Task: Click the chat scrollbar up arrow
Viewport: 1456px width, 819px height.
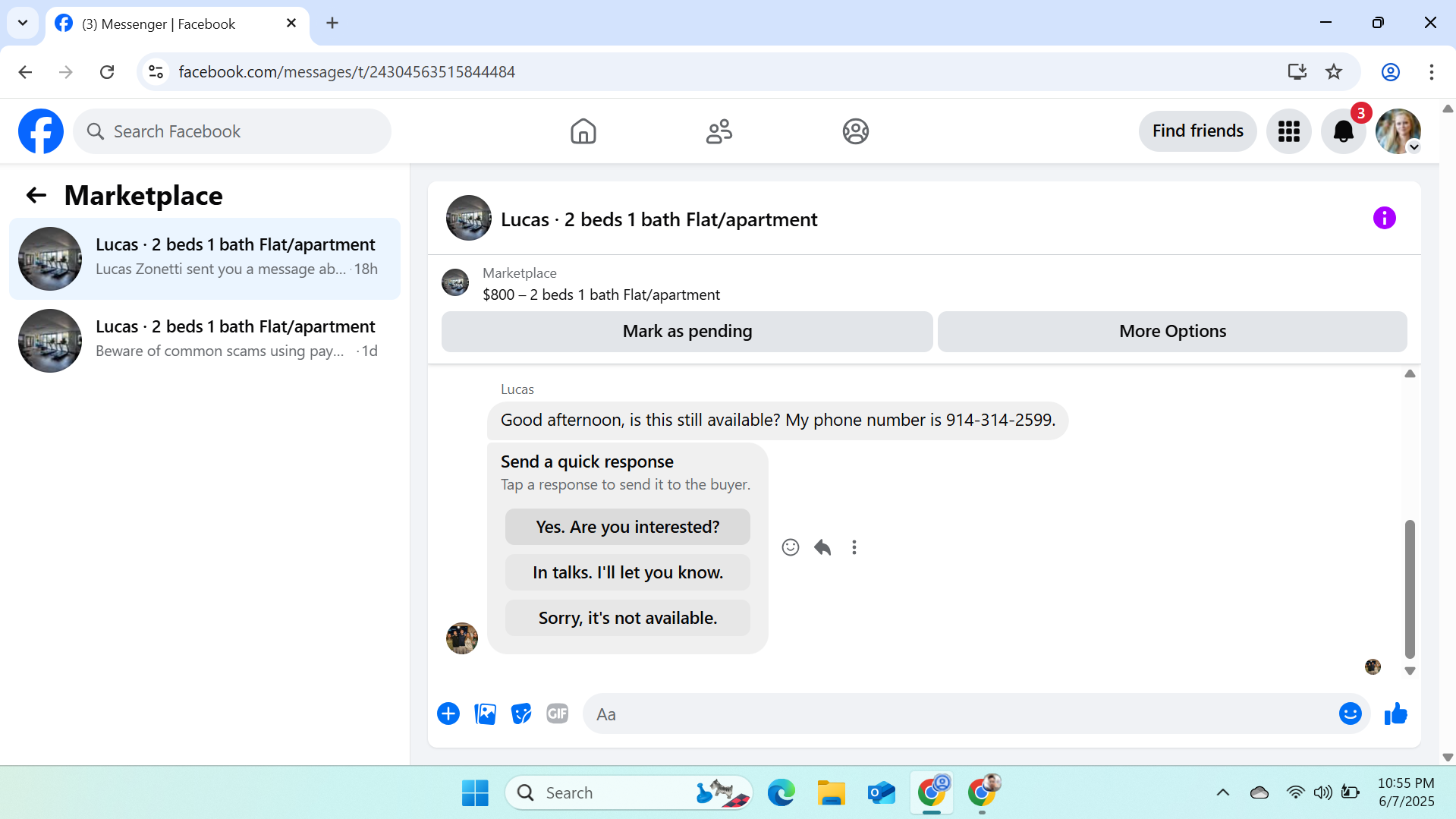Action: click(1410, 373)
